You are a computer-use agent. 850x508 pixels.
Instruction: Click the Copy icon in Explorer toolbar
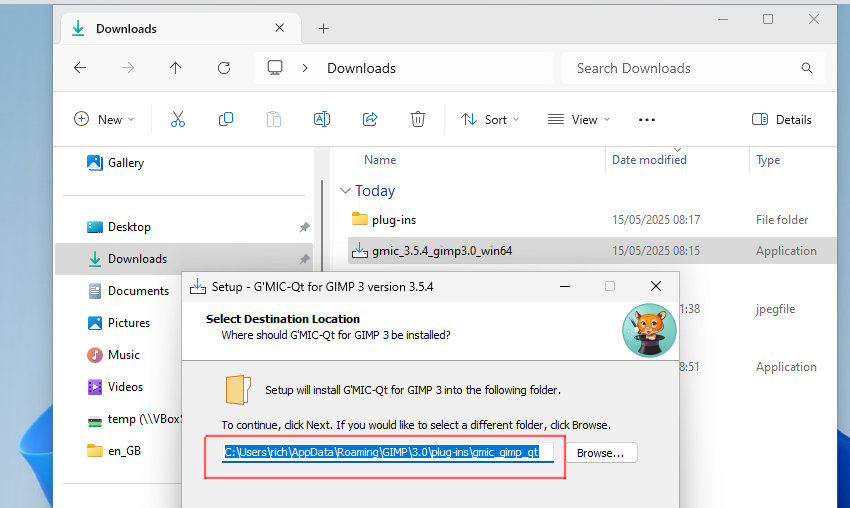pyautogui.click(x=226, y=119)
